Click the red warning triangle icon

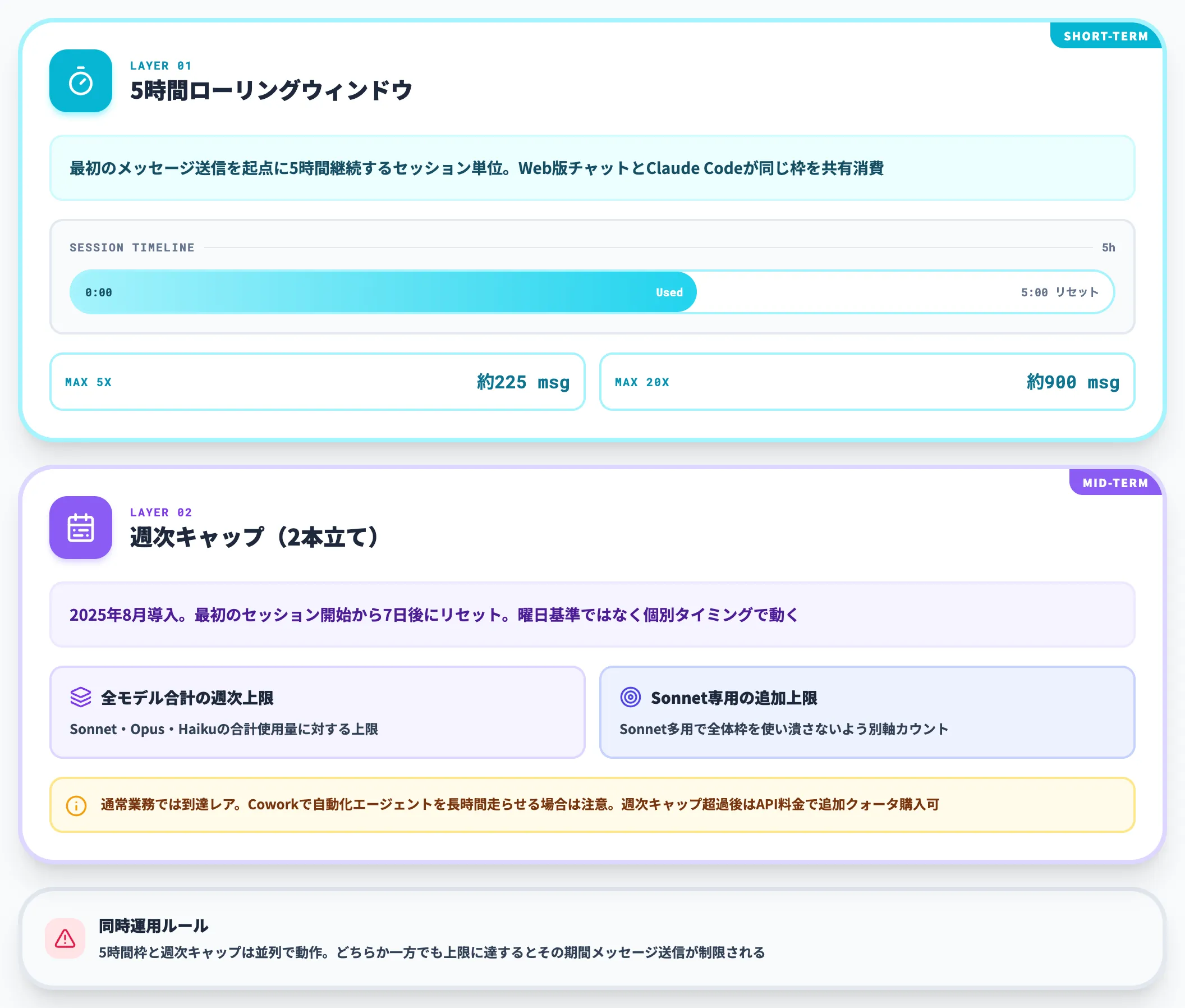click(65, 938)
